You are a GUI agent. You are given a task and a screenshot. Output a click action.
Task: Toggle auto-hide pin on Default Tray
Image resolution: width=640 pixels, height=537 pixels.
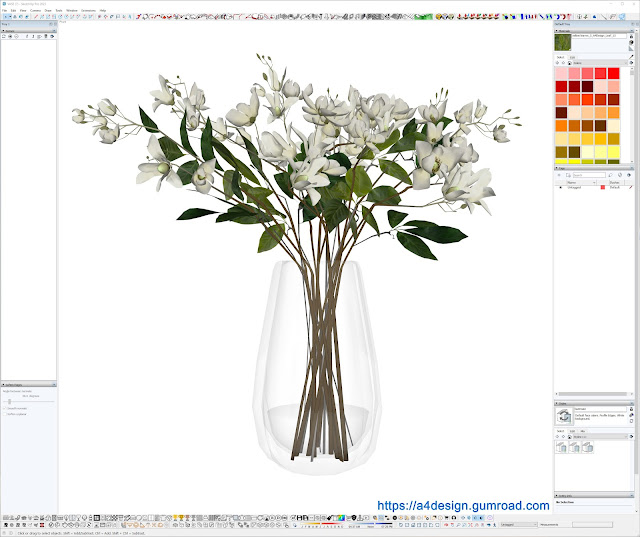632,24
